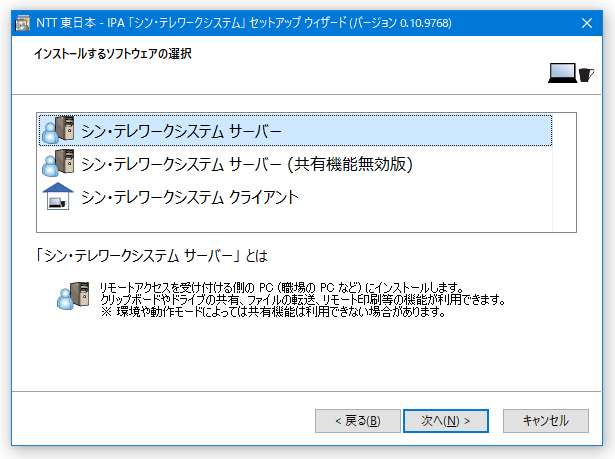Proceed with the 次へ(N) button
This screenshot has width=615, height=459.
pyautogui.click(x=446, y=421)
